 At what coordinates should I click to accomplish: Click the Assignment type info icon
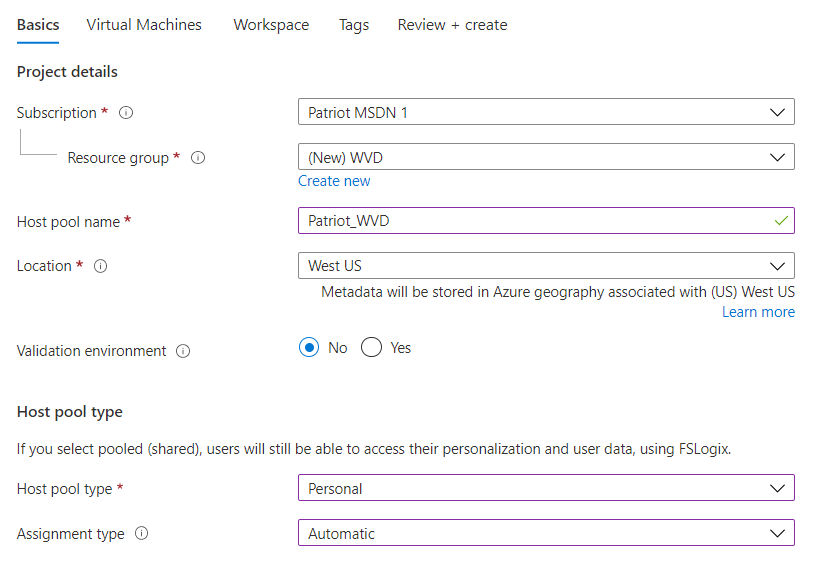coord(141,534)
